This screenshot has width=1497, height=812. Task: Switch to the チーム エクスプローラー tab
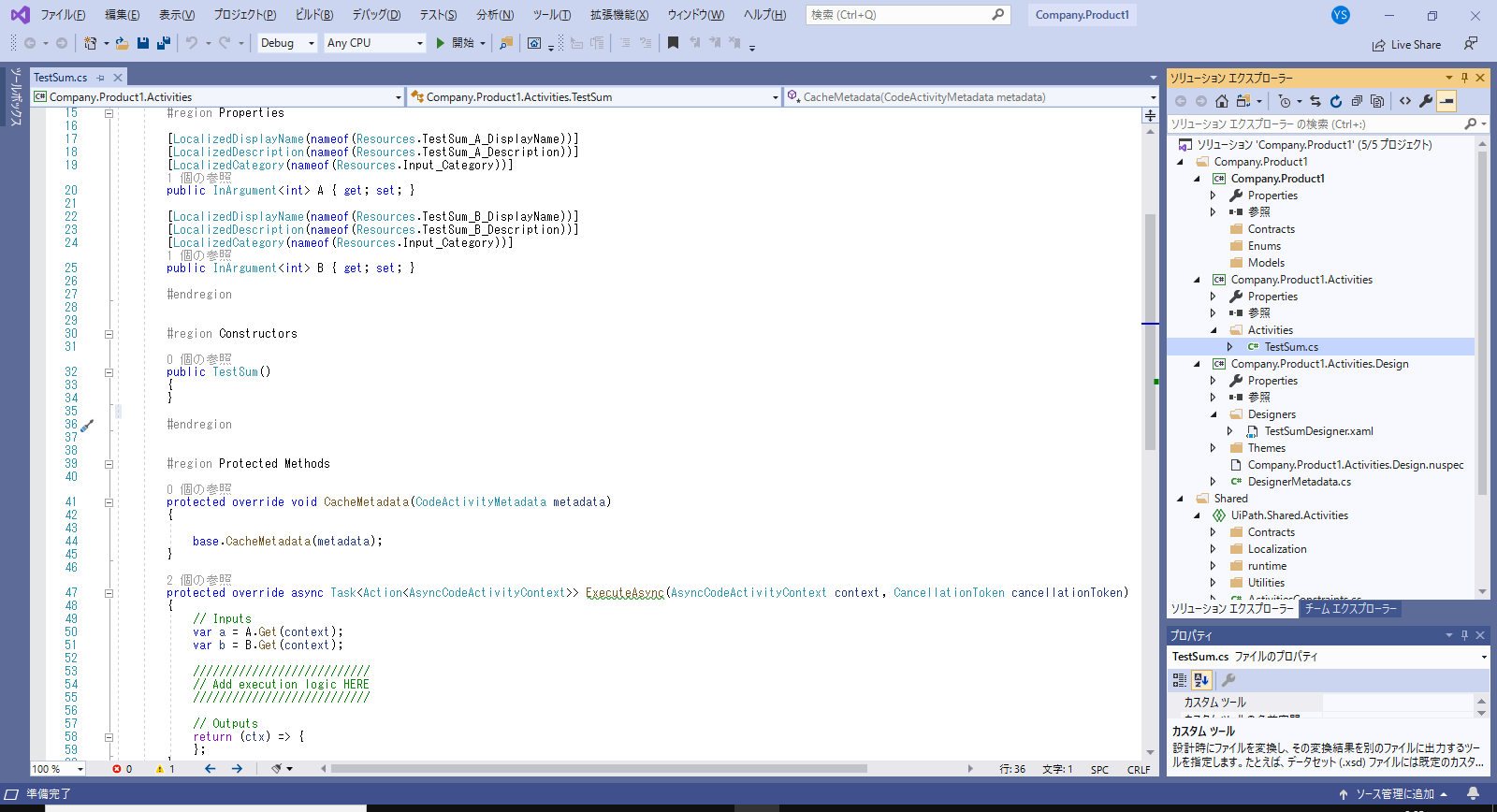[x=1350, y=609]
